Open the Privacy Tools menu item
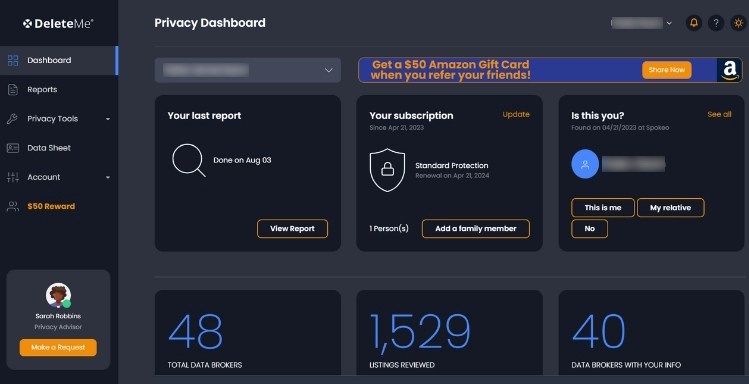The height and width of the screenshot is (384, 749). 59,119
